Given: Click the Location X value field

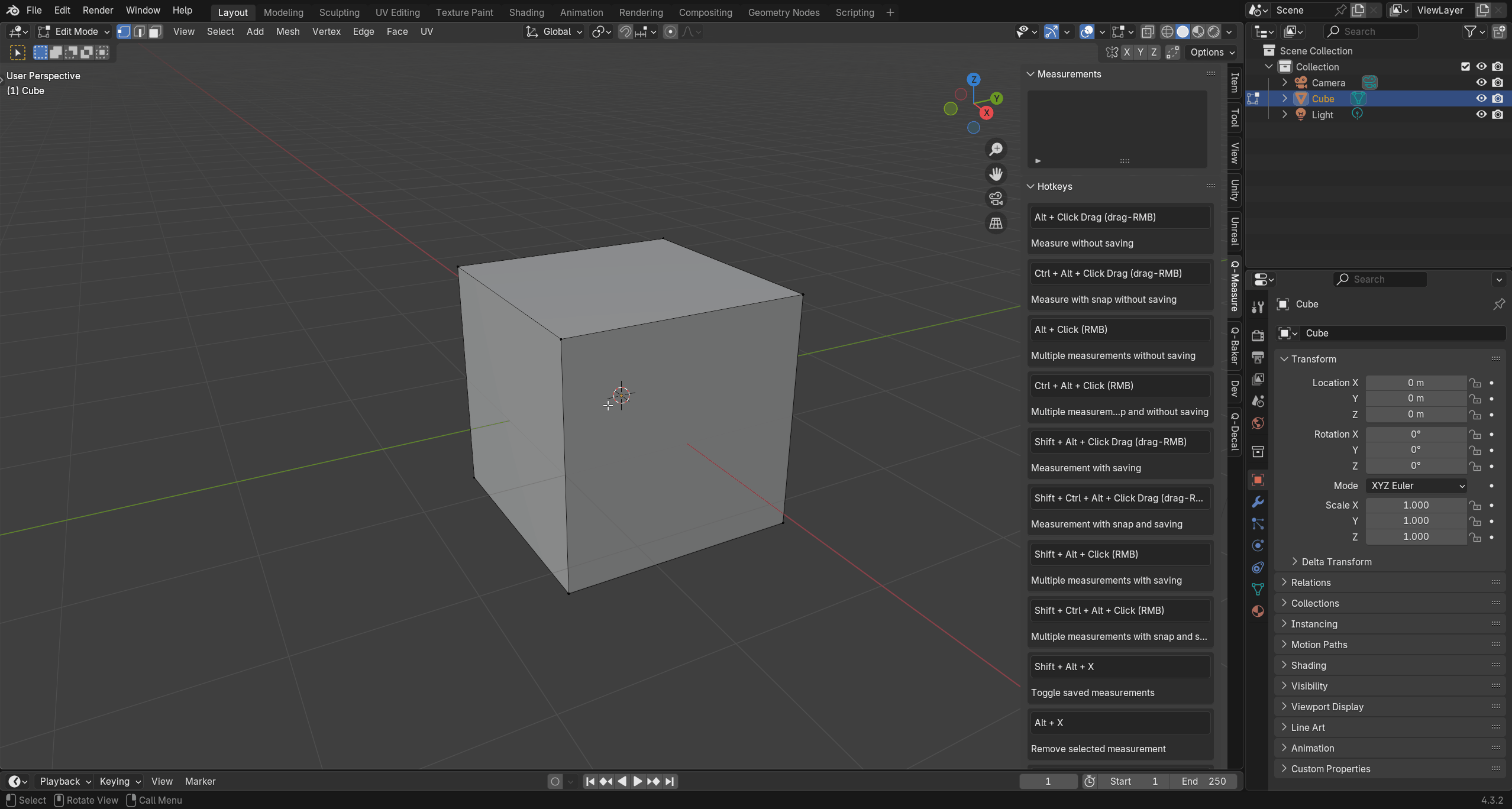Looking at the screenshot, I should point(1416,383).
